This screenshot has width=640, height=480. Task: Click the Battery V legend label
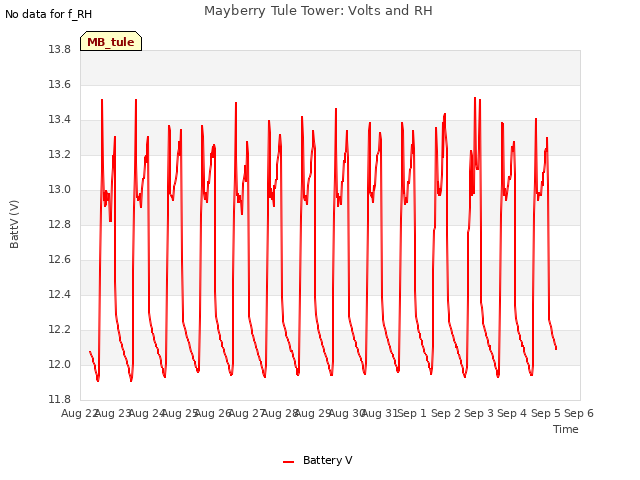click(x=328, y=460)
